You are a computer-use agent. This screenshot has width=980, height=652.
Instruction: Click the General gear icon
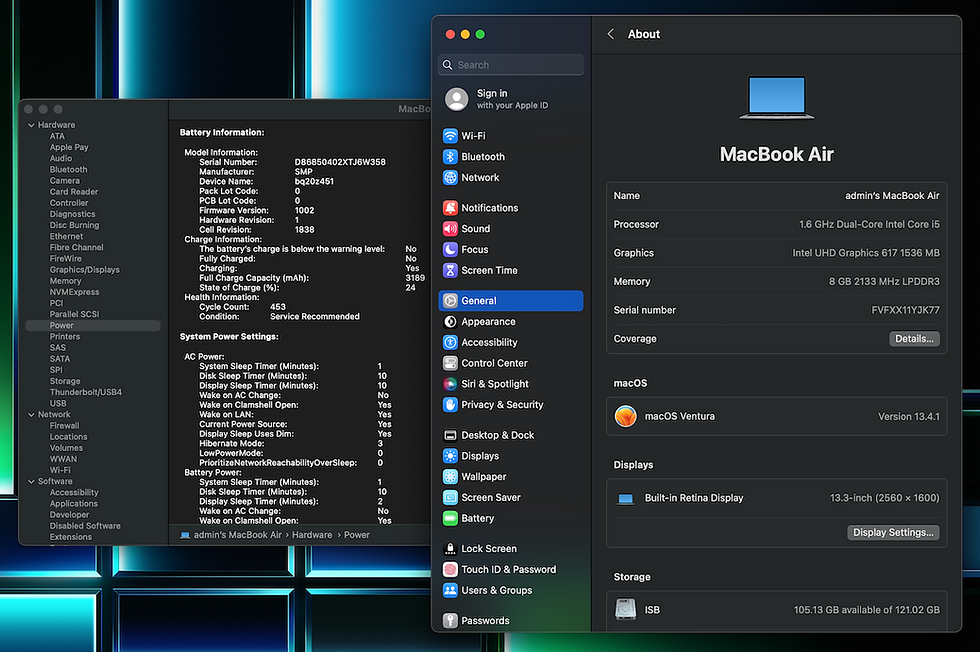point(450,301)
